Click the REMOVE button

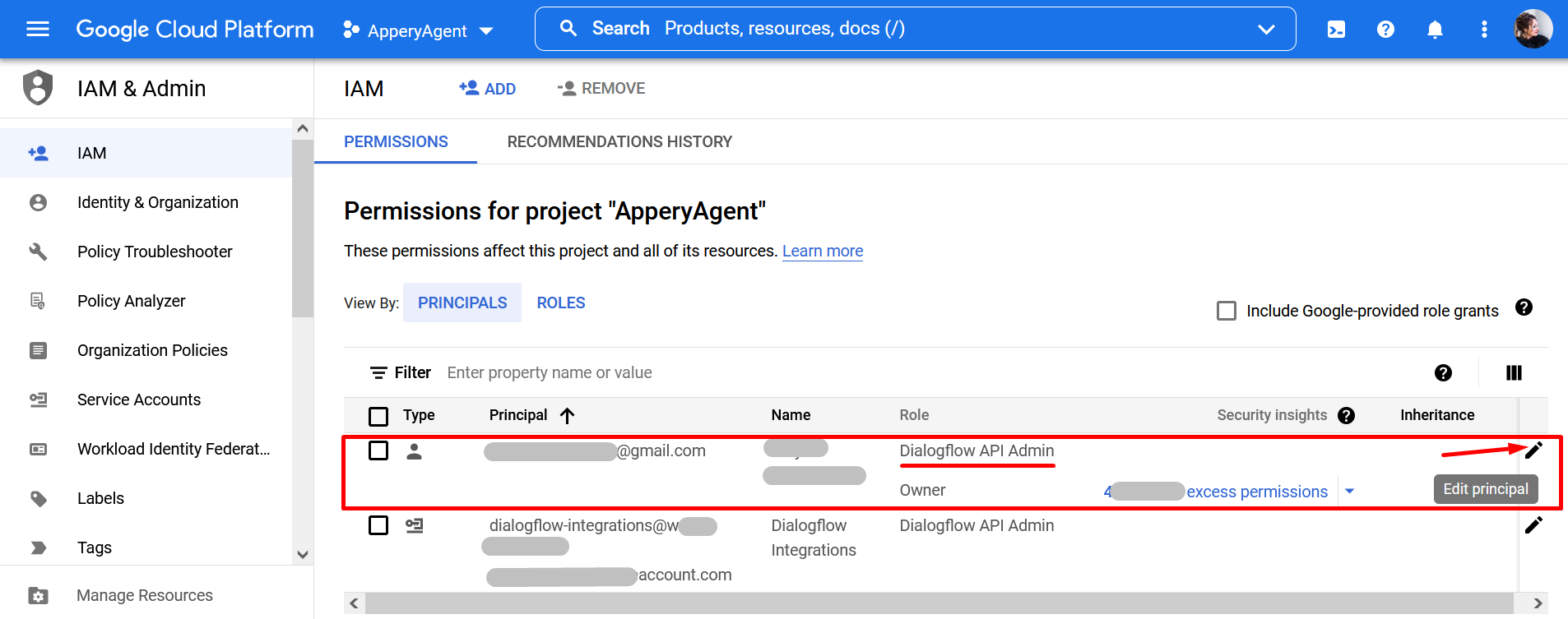[601, 88]
